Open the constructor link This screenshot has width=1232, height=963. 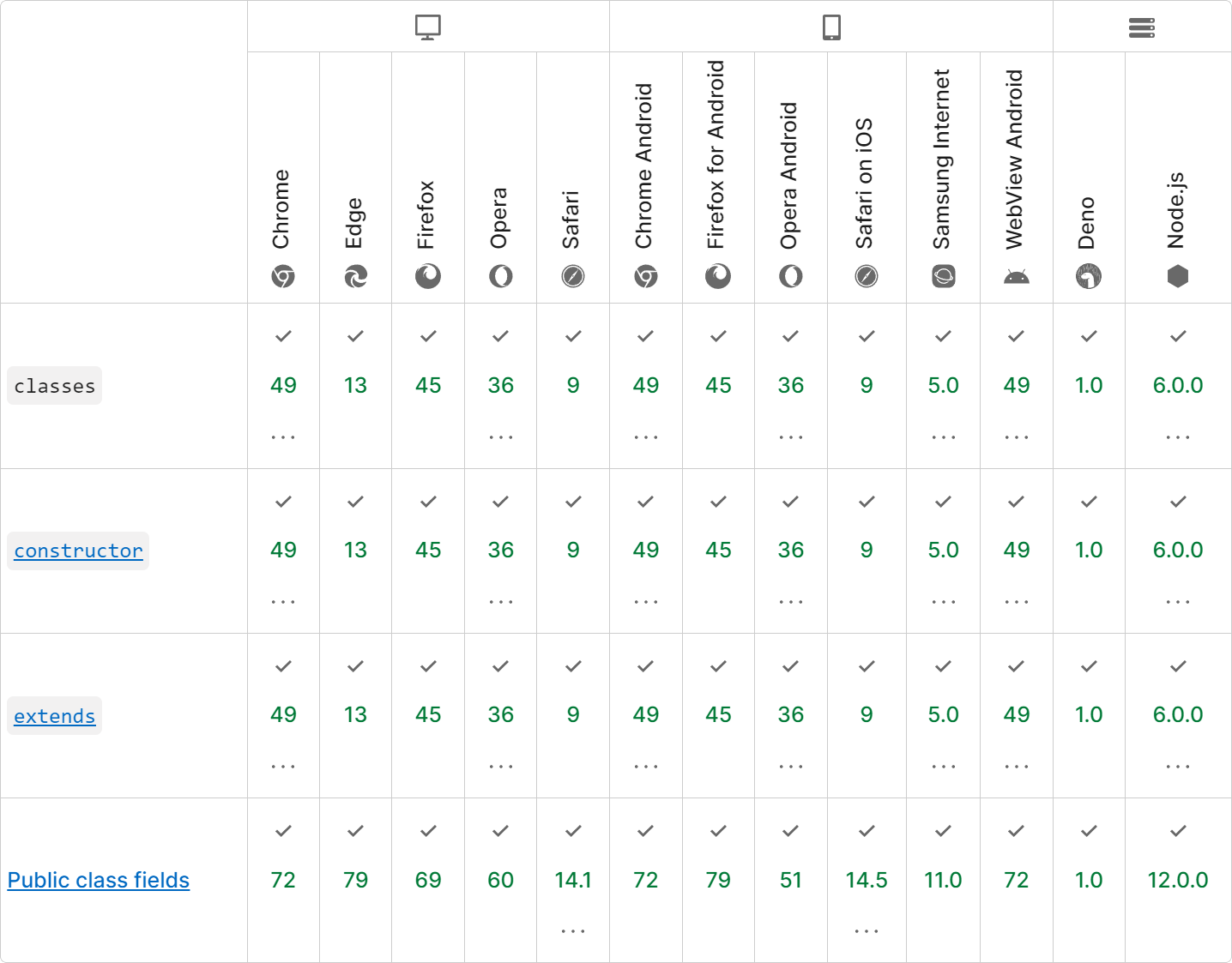tap(78, 551)
